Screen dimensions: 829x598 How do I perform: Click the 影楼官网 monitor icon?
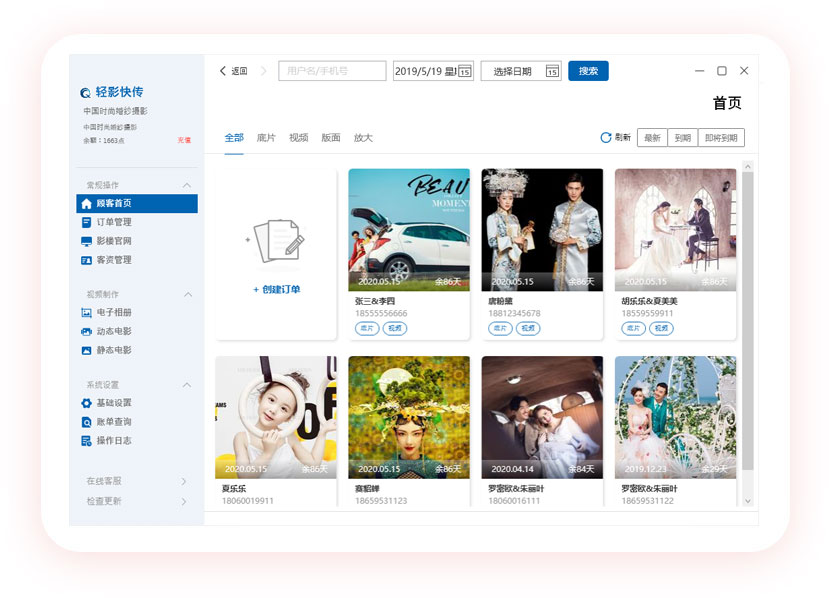tap(86, 242)
